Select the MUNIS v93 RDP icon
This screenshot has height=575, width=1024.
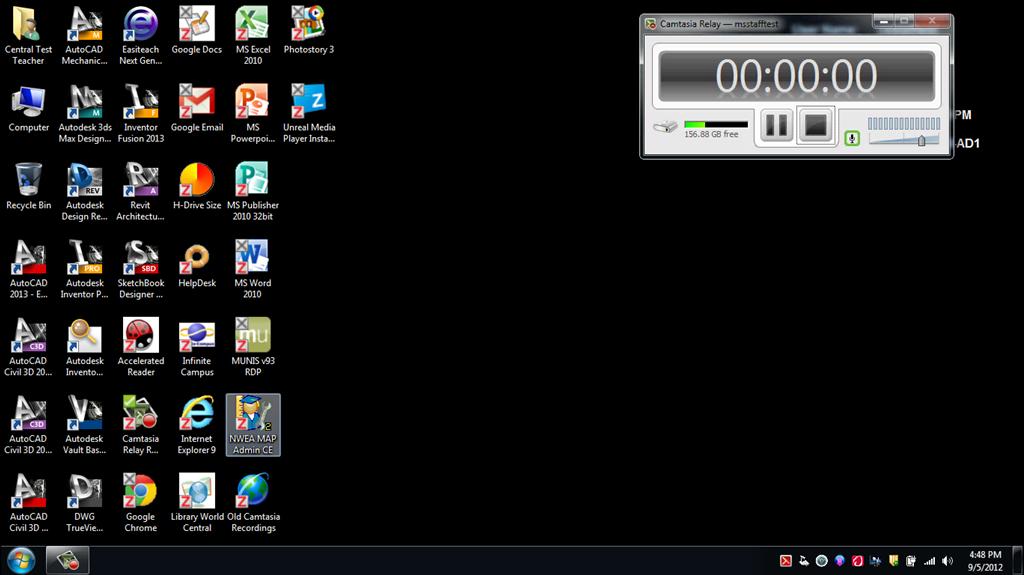tap(253, 347)
